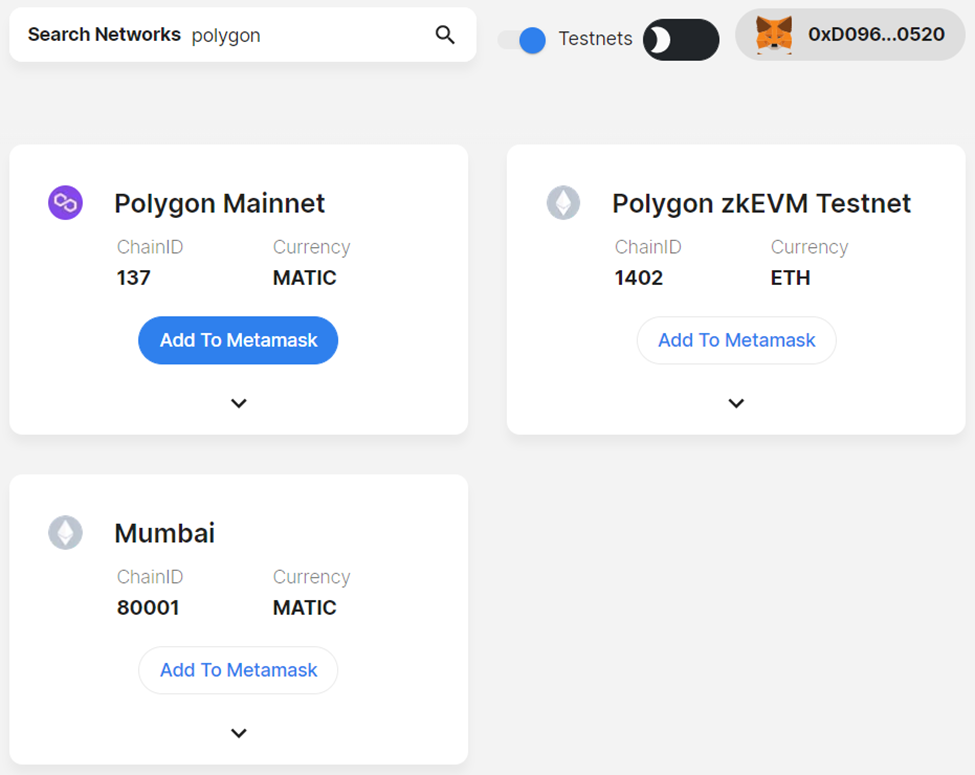Click the Testnets label

pos(595,39)
